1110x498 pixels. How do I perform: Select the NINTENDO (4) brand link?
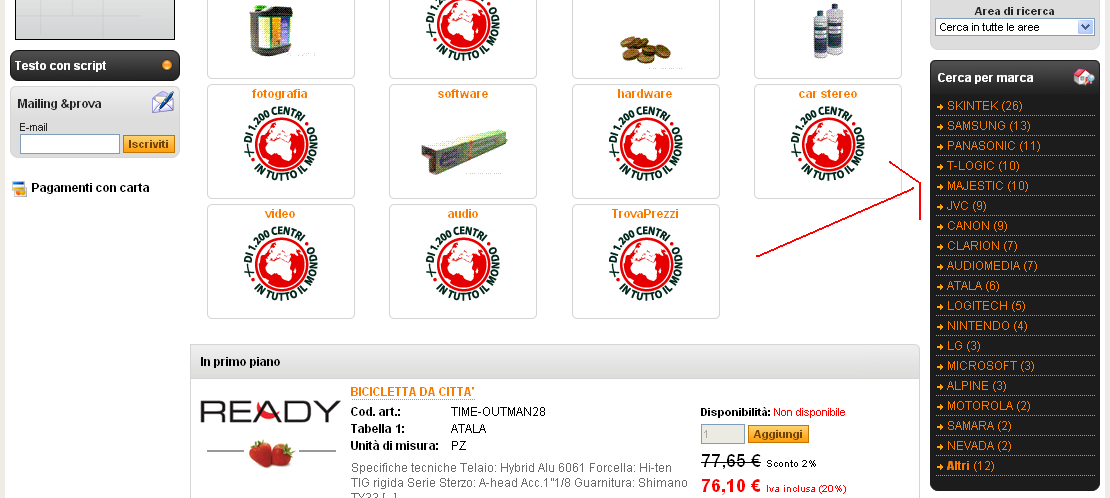coord(987,326)
